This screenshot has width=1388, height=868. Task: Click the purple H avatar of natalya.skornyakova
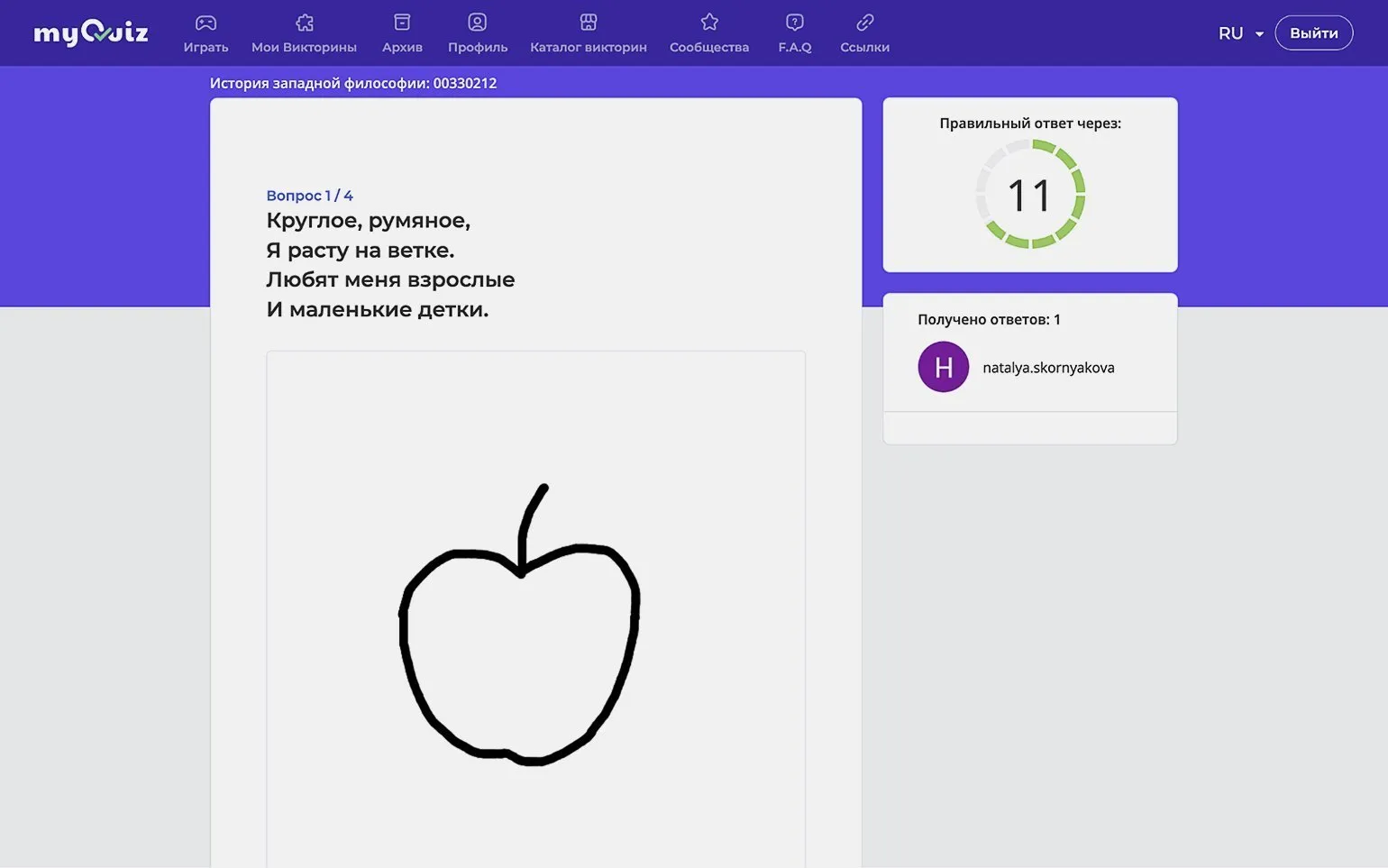(943, 367)
